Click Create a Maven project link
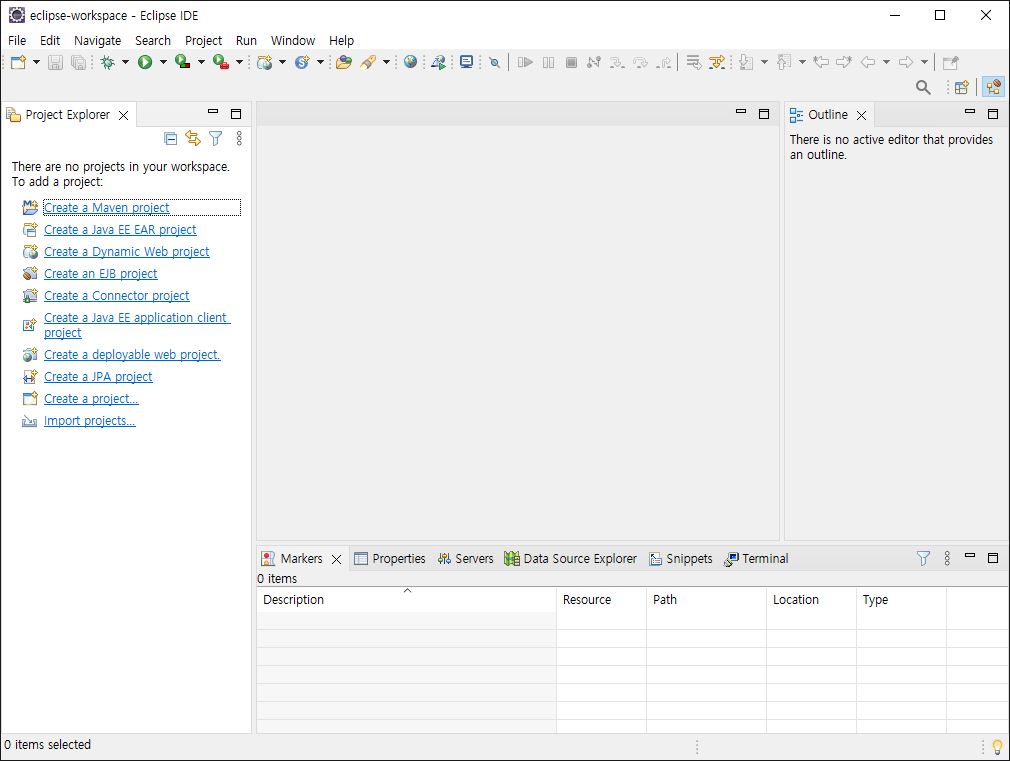Image resolution: width=1010 pixels, height=761 pixels. (x=107, y=207)
